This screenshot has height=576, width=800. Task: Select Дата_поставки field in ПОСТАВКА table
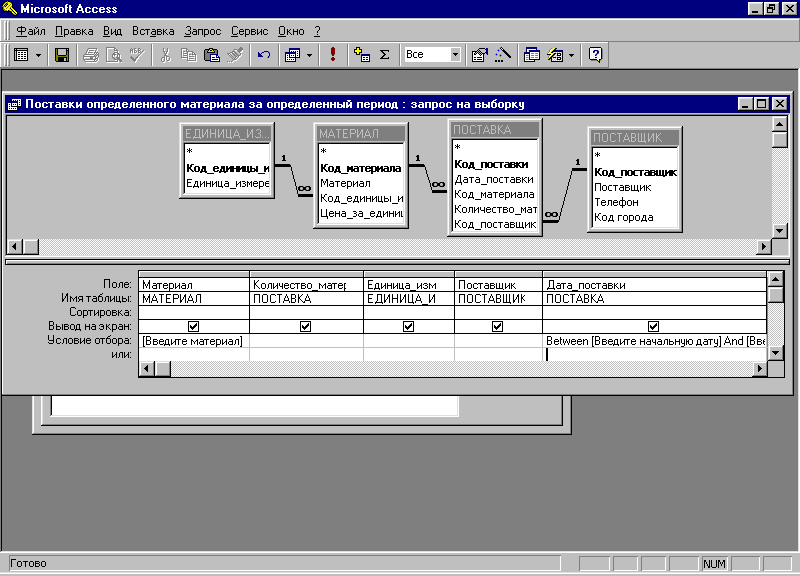pos(494,179)
